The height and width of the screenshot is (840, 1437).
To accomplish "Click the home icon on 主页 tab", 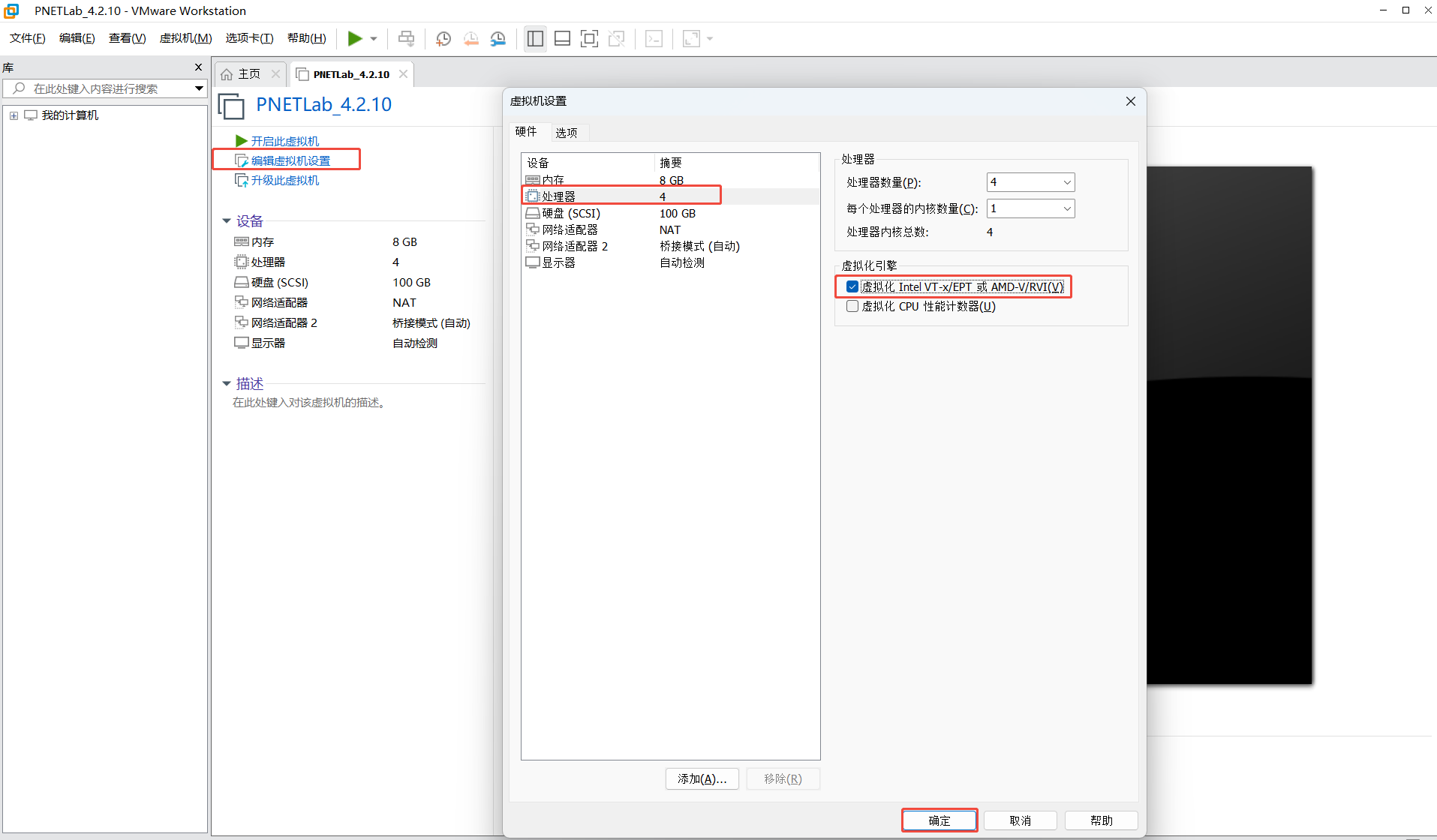I will tap(227, 74).
